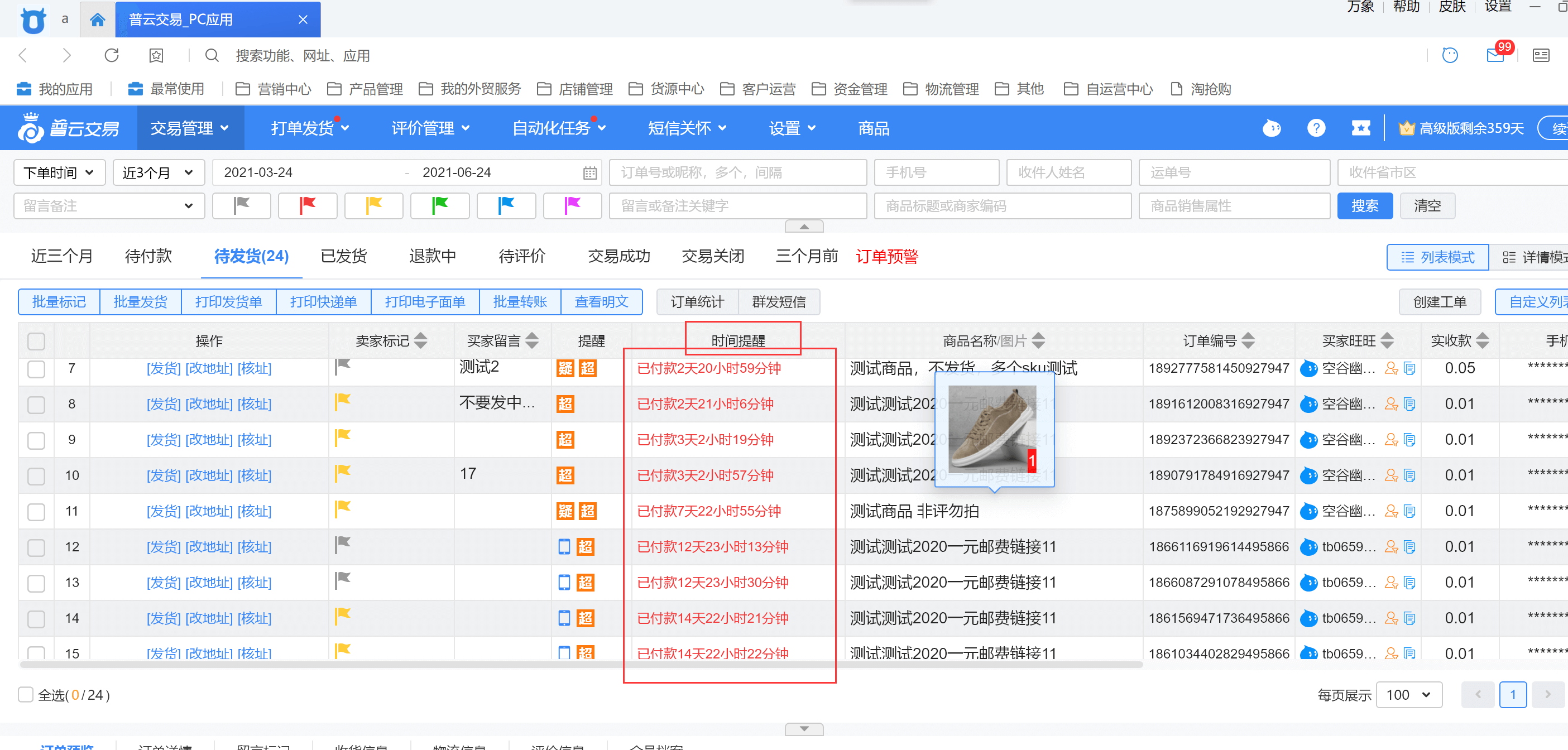Select the purple flag filter
This screenshot has width=1568, height=750.
click(572, 205)
